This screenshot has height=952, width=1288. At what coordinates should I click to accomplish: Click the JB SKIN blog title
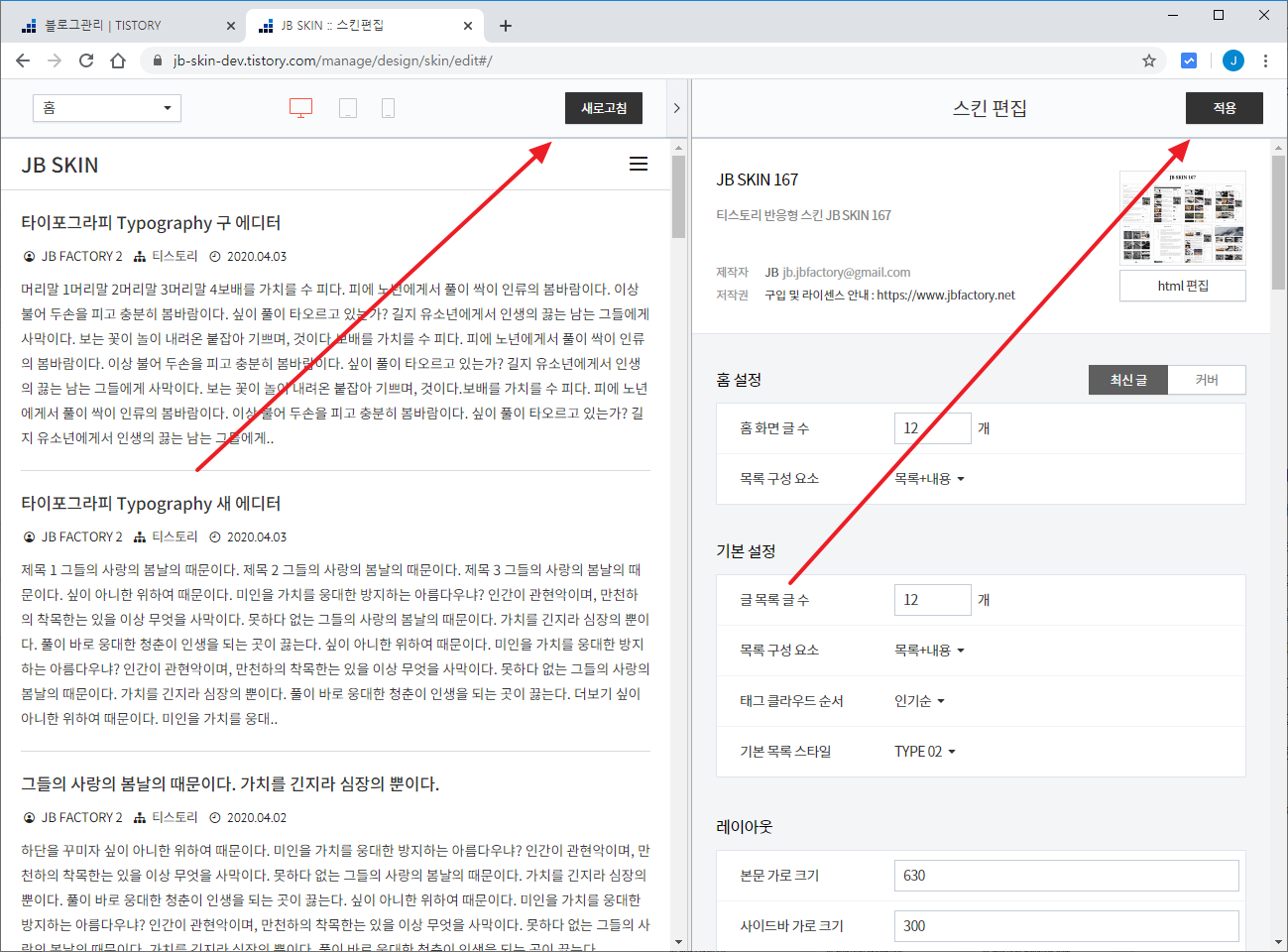click(59, 165)
